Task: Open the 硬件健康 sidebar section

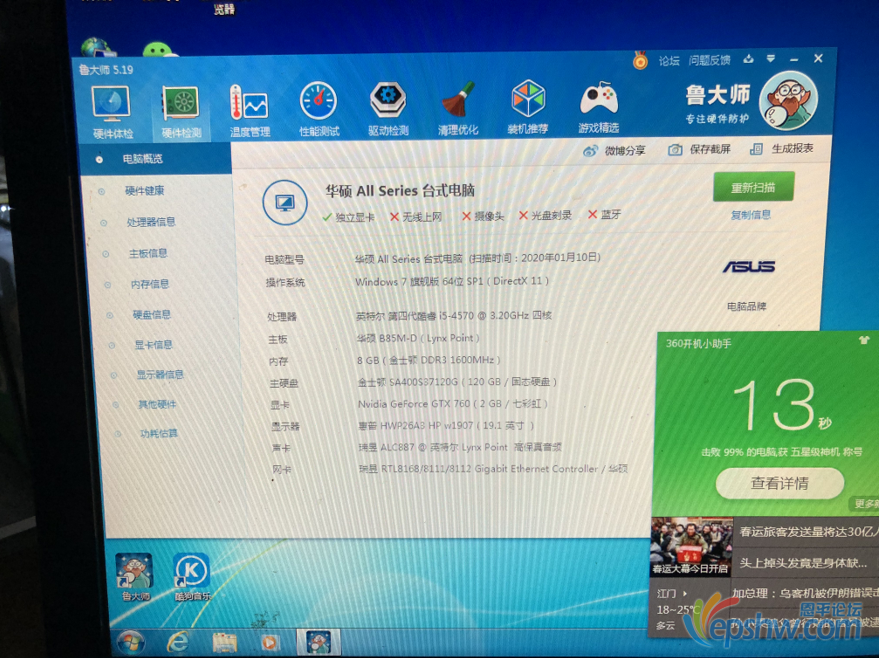Action: (x=144, y=191)
